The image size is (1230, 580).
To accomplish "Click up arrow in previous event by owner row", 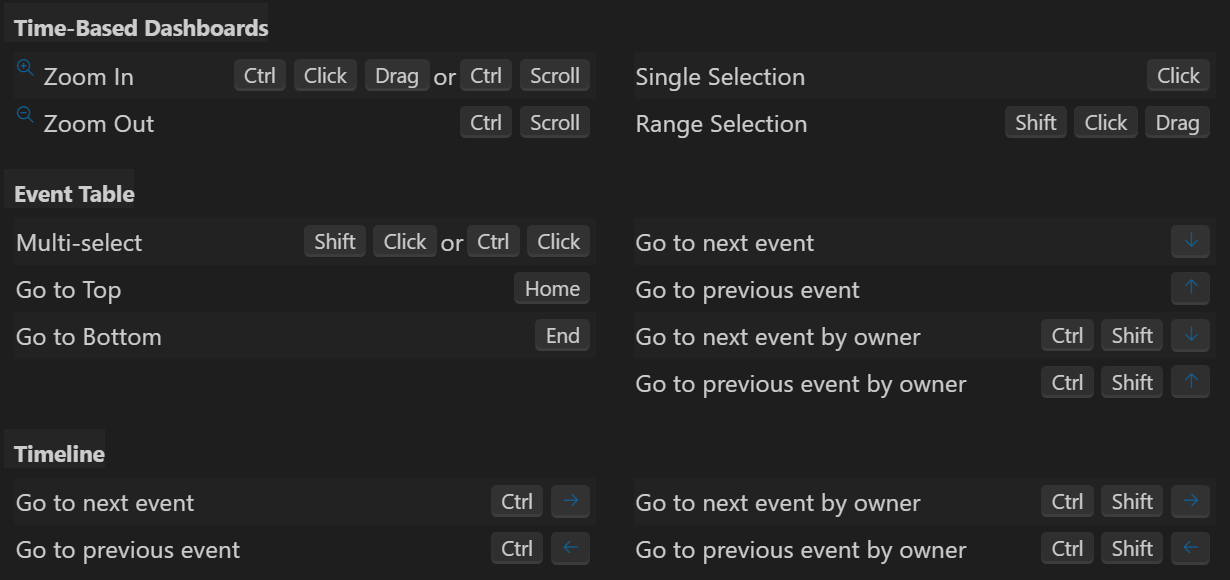I will (1190, 383).
